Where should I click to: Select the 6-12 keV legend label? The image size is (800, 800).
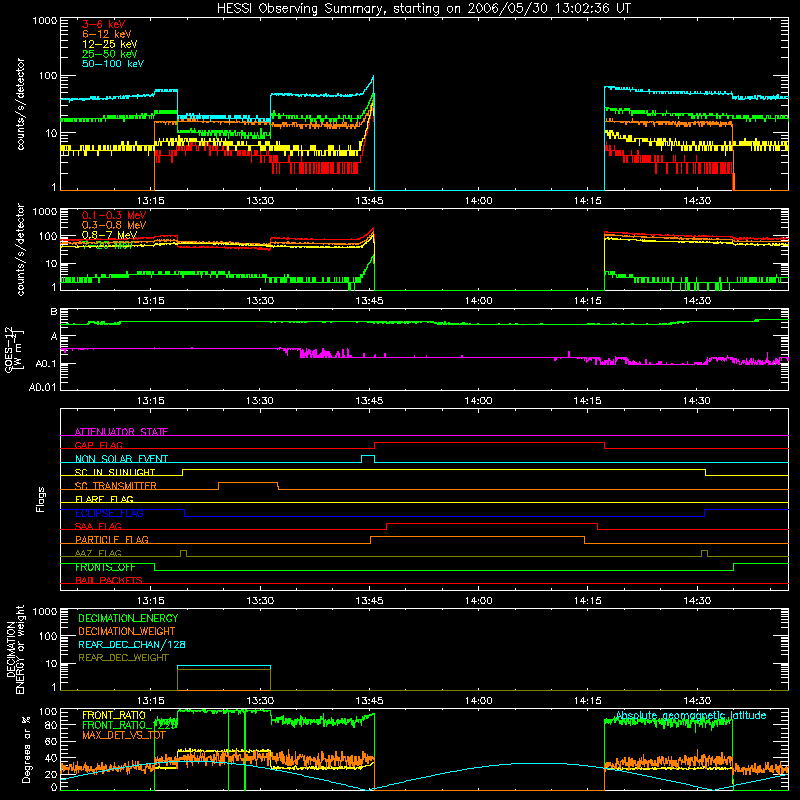coord(107,34)
